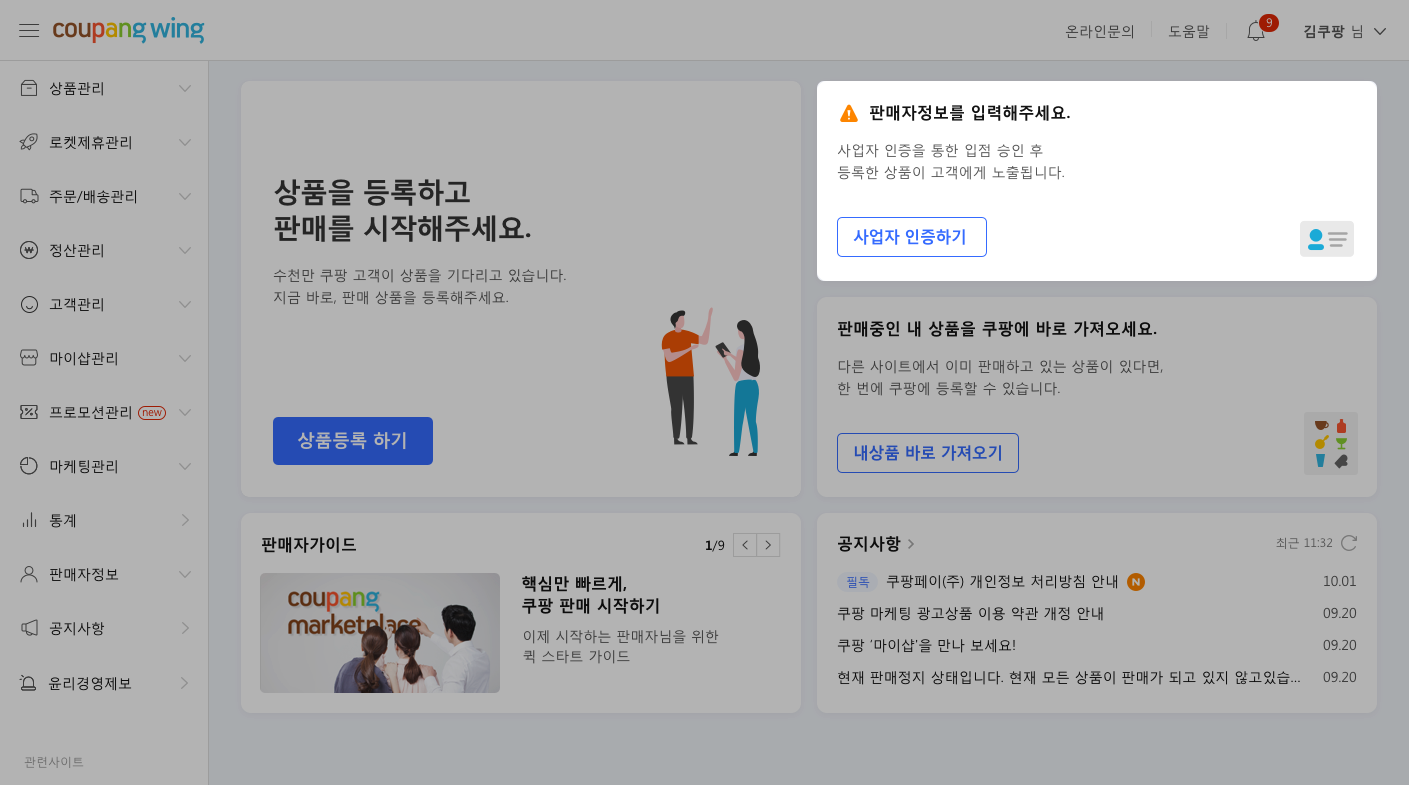Click the 최근 11:32 timestamp
Screen dimensions: 1409x785
point(1304,543)
